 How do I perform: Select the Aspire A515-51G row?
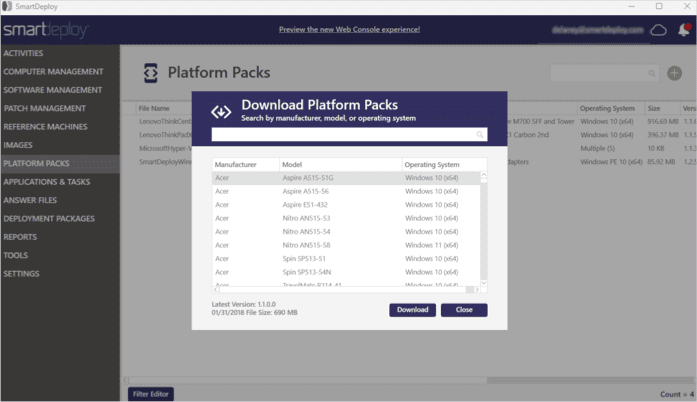click(346, 178)
